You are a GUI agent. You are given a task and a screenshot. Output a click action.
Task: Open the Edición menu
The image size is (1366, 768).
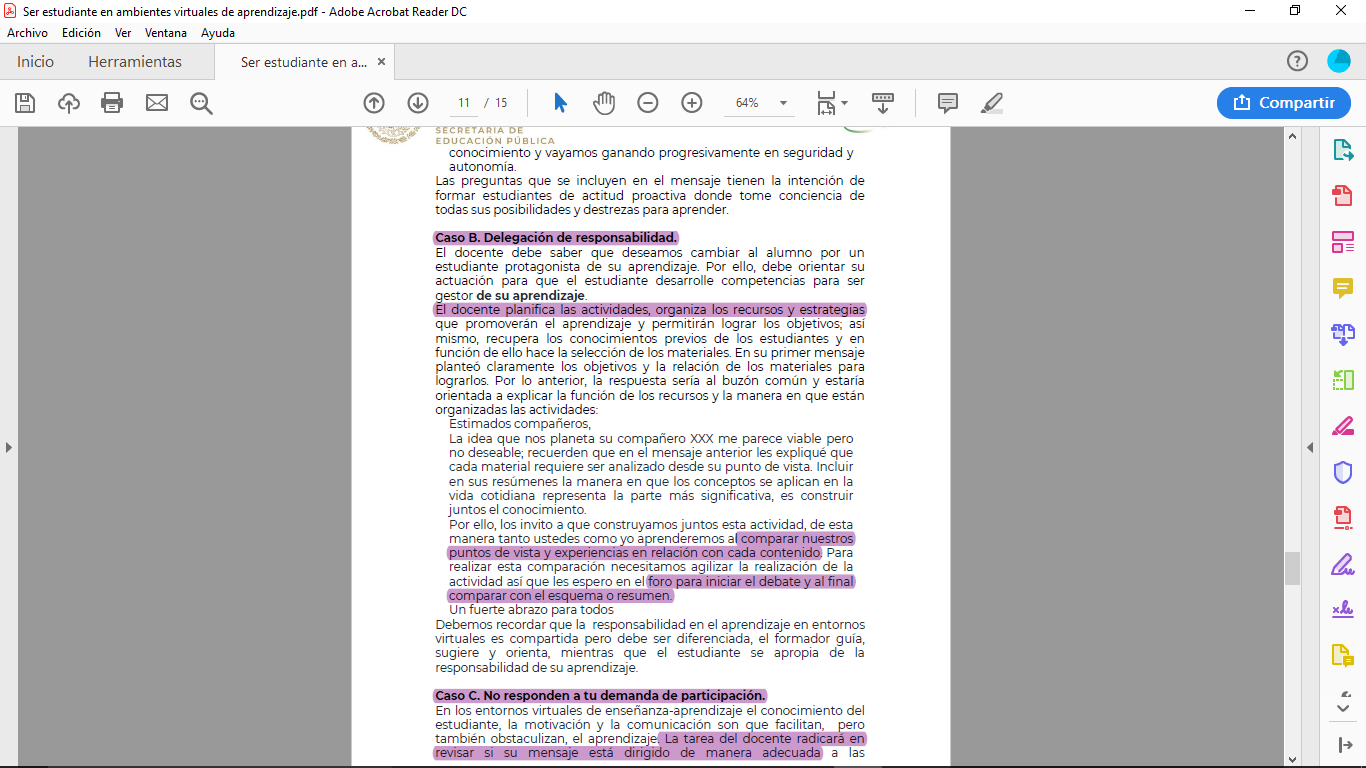[x=81, y=33]
